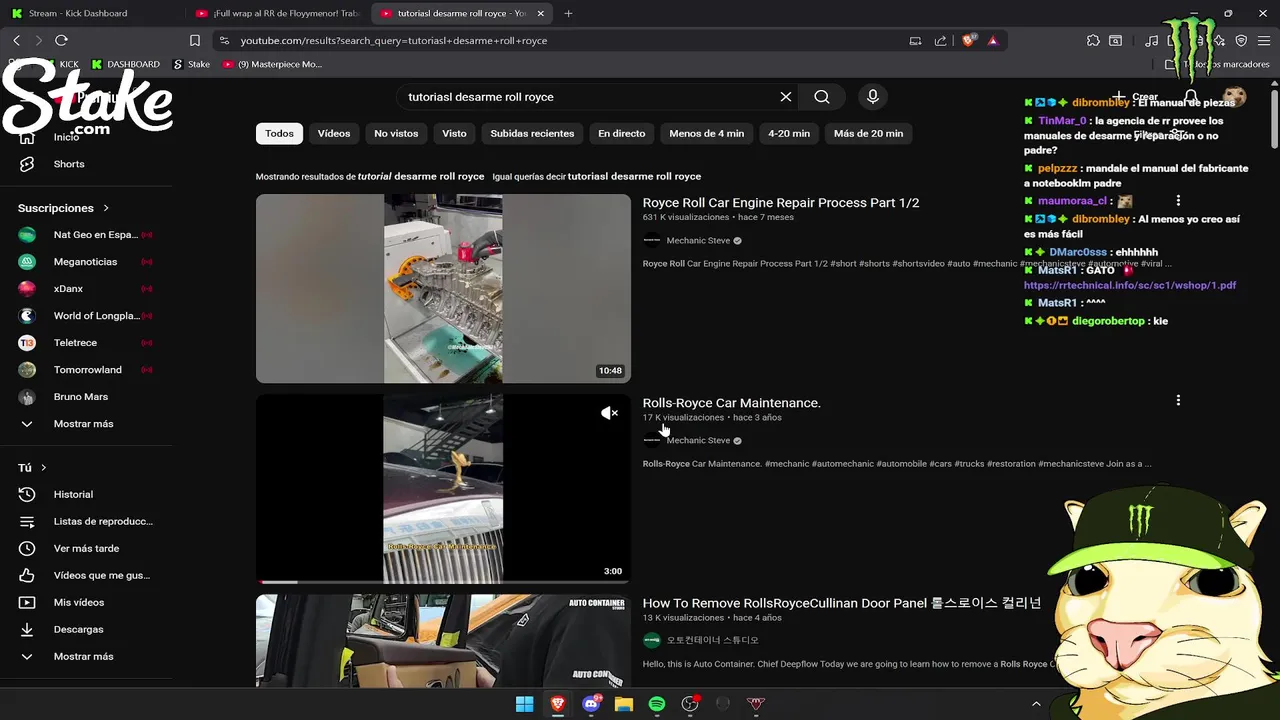Switch to the Full wrap al RR tab
1280x720 pixels.
[x=277, y=13]
